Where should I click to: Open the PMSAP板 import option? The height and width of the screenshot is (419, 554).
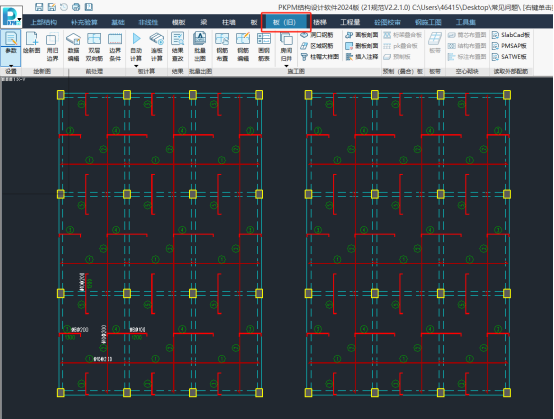click(509, 46)
